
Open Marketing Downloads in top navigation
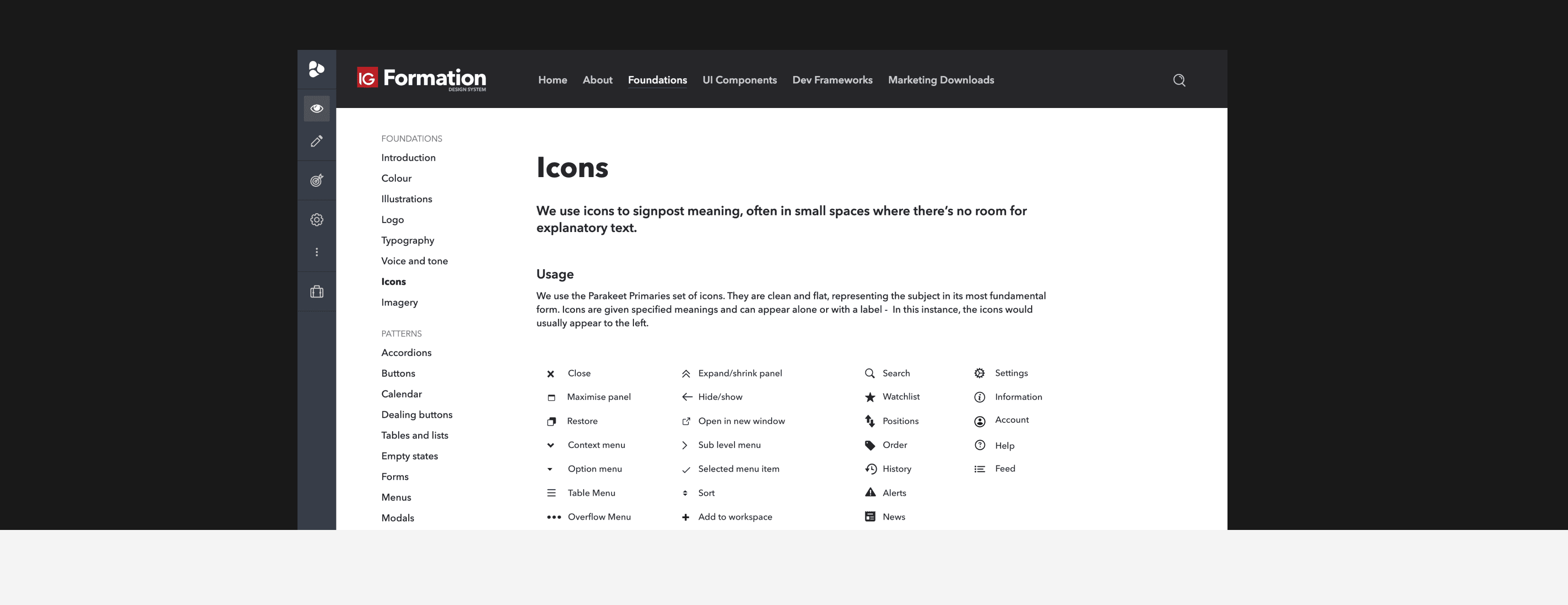(x=941, y=80)
